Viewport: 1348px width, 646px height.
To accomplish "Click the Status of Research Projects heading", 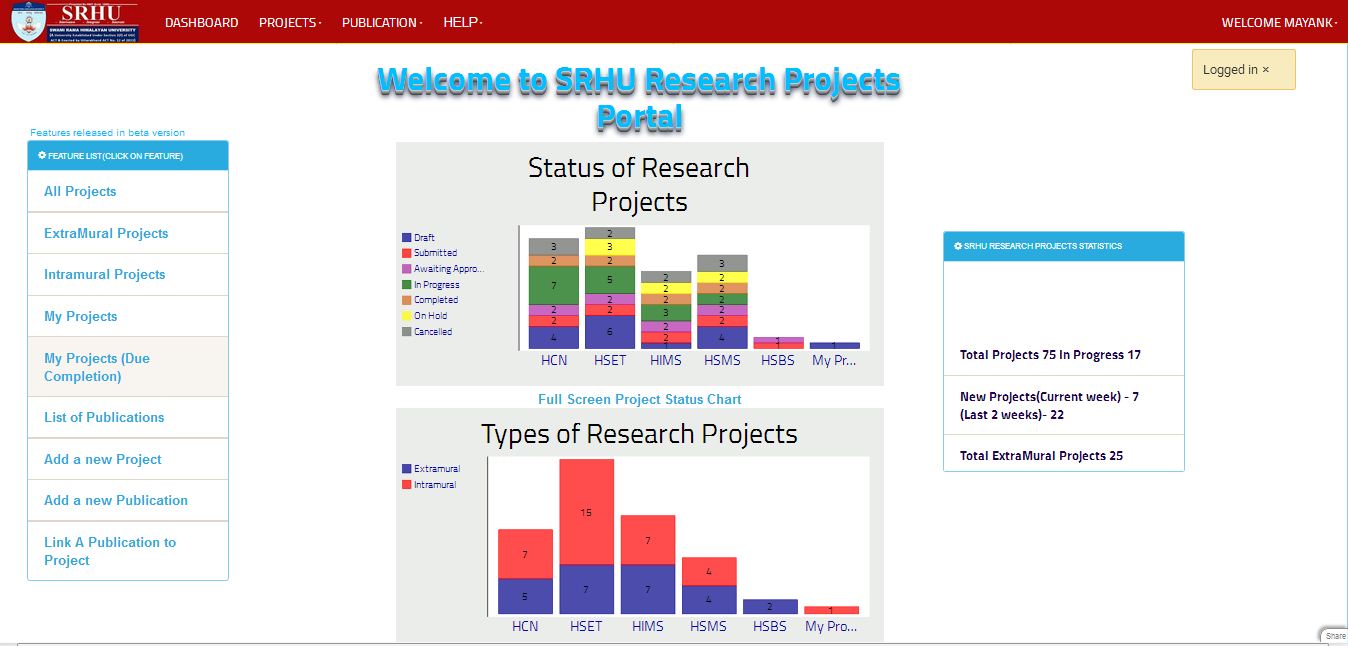I will pyautogui.click(x=639, y=184).
